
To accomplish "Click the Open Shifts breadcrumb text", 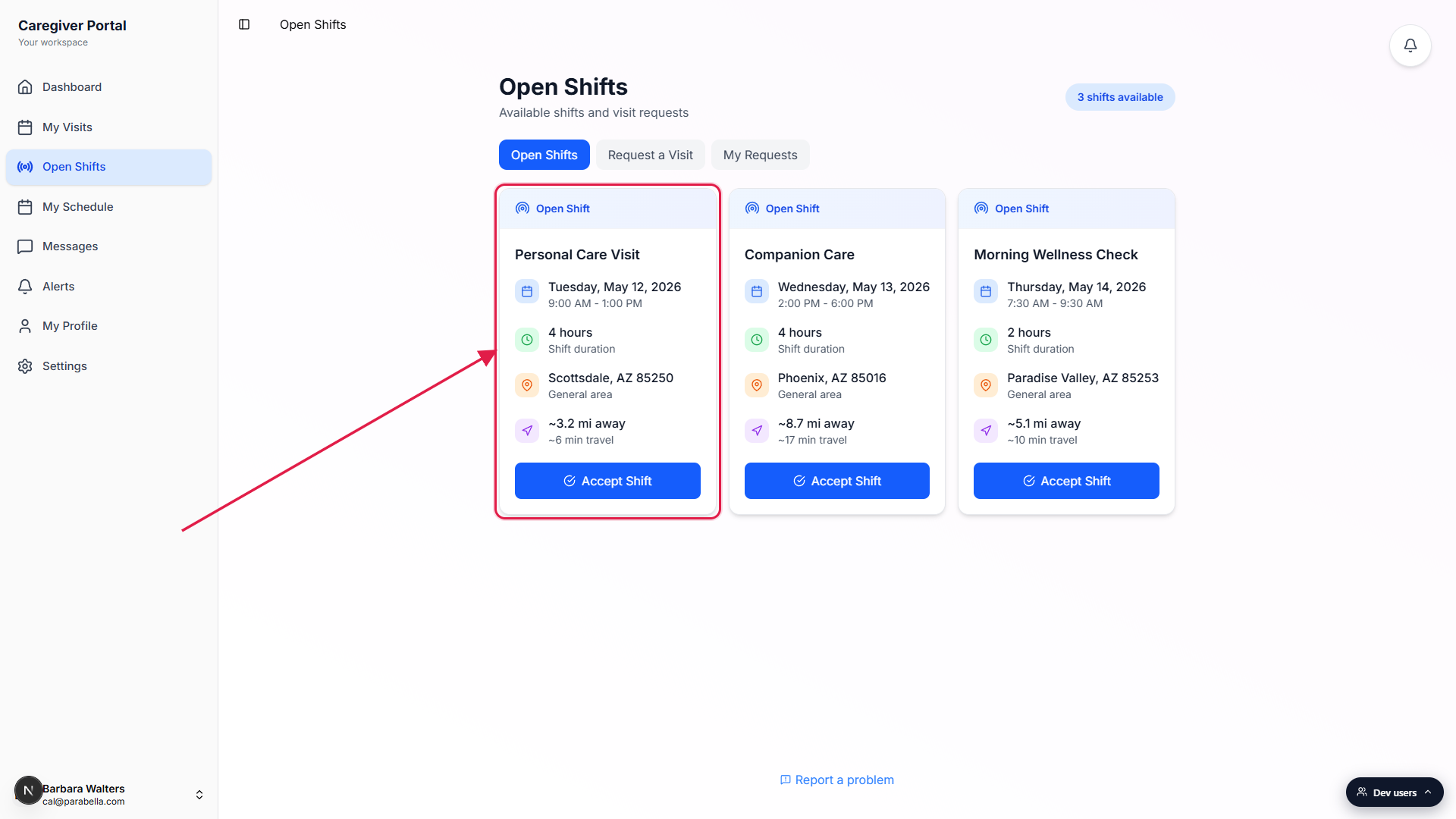I will pyautogui.click(x=312, y=24).
